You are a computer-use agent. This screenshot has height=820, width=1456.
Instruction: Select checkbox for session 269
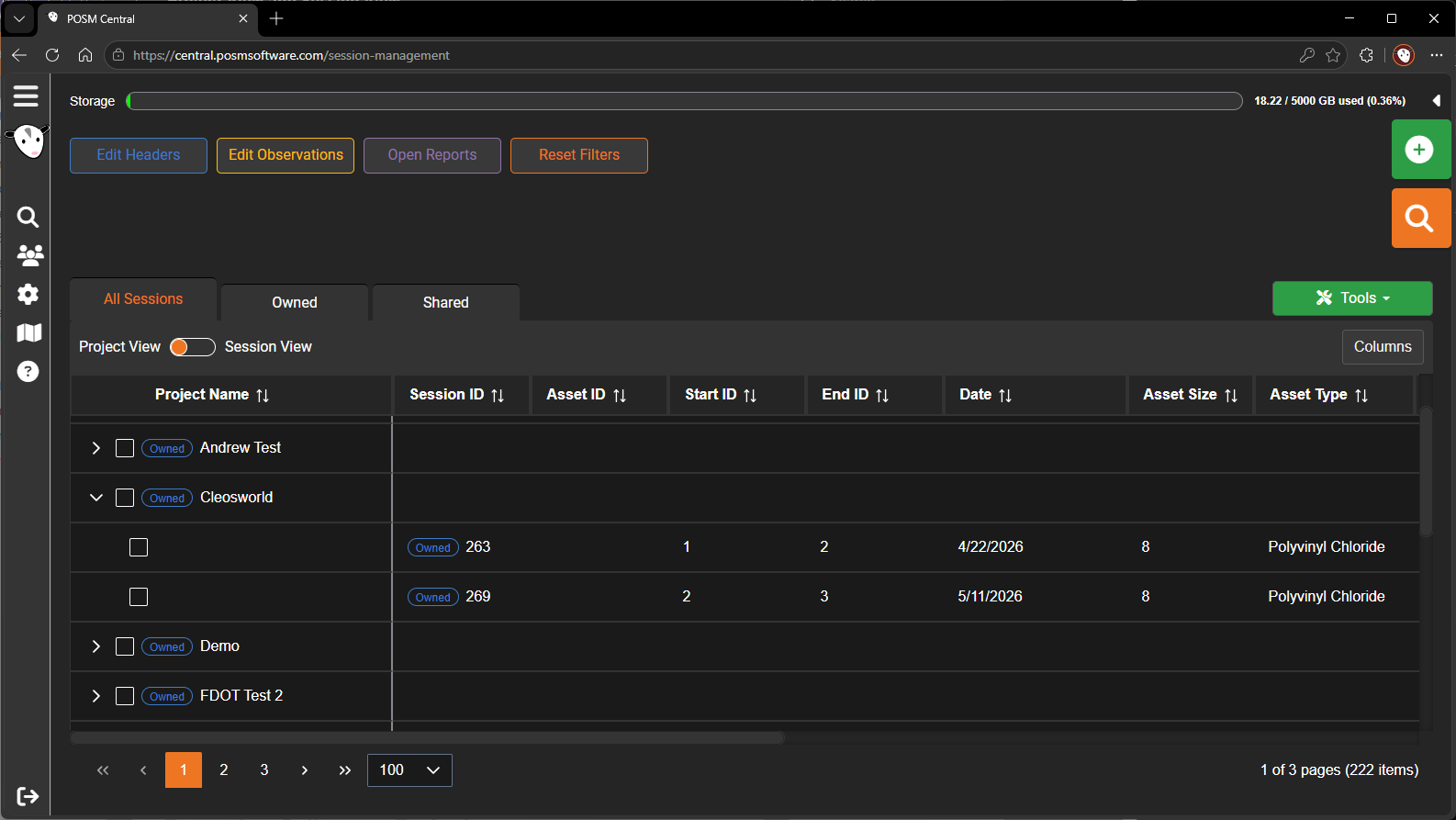pos(139,597)
